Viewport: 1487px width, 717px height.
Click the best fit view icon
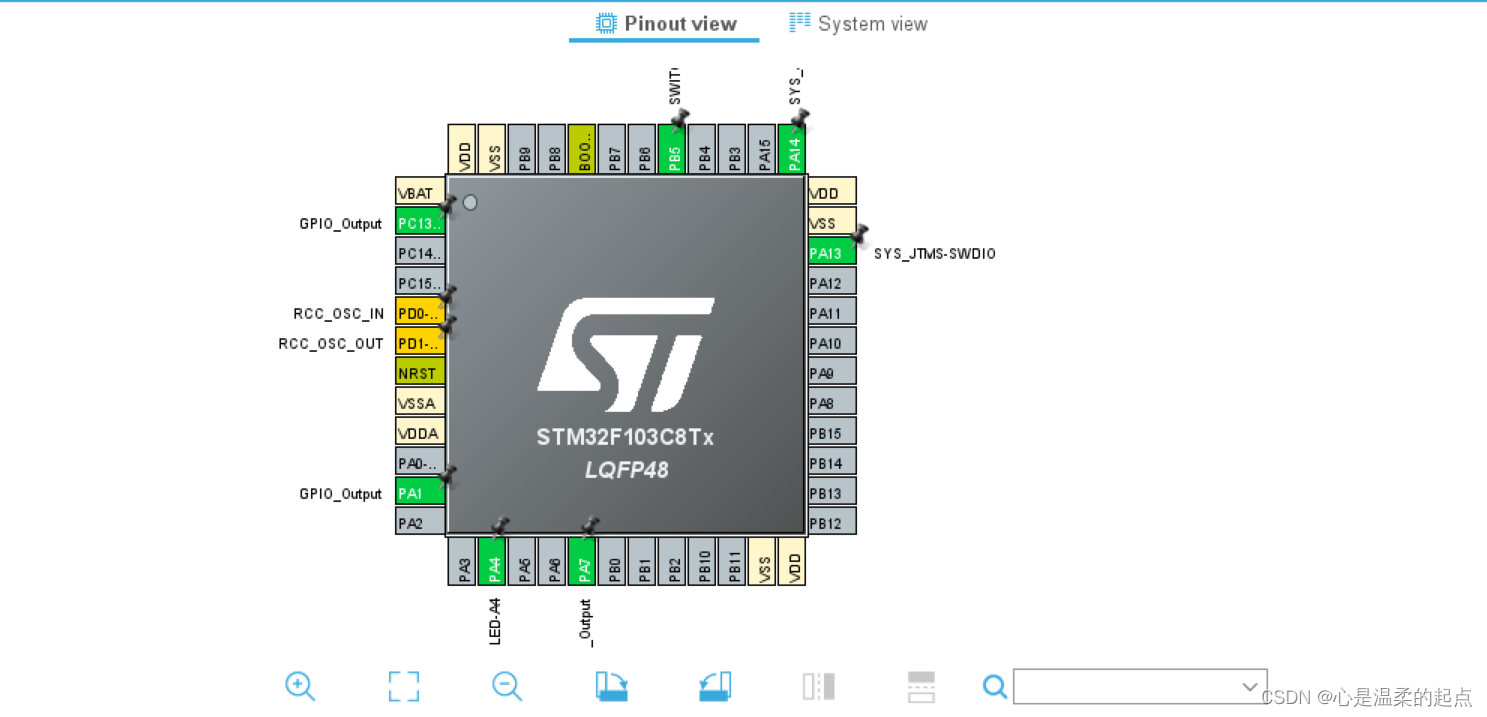coord(403,687)
